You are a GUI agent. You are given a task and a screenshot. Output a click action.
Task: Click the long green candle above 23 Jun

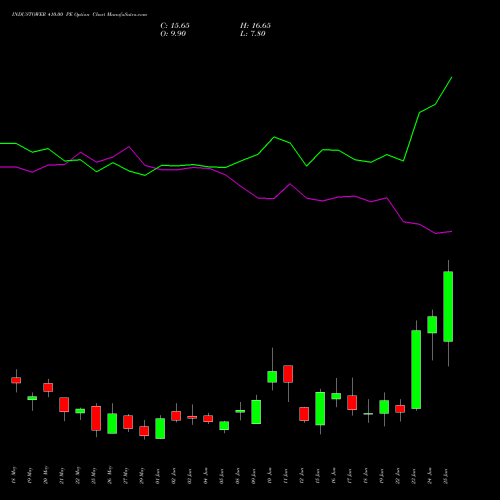[416, 369]
